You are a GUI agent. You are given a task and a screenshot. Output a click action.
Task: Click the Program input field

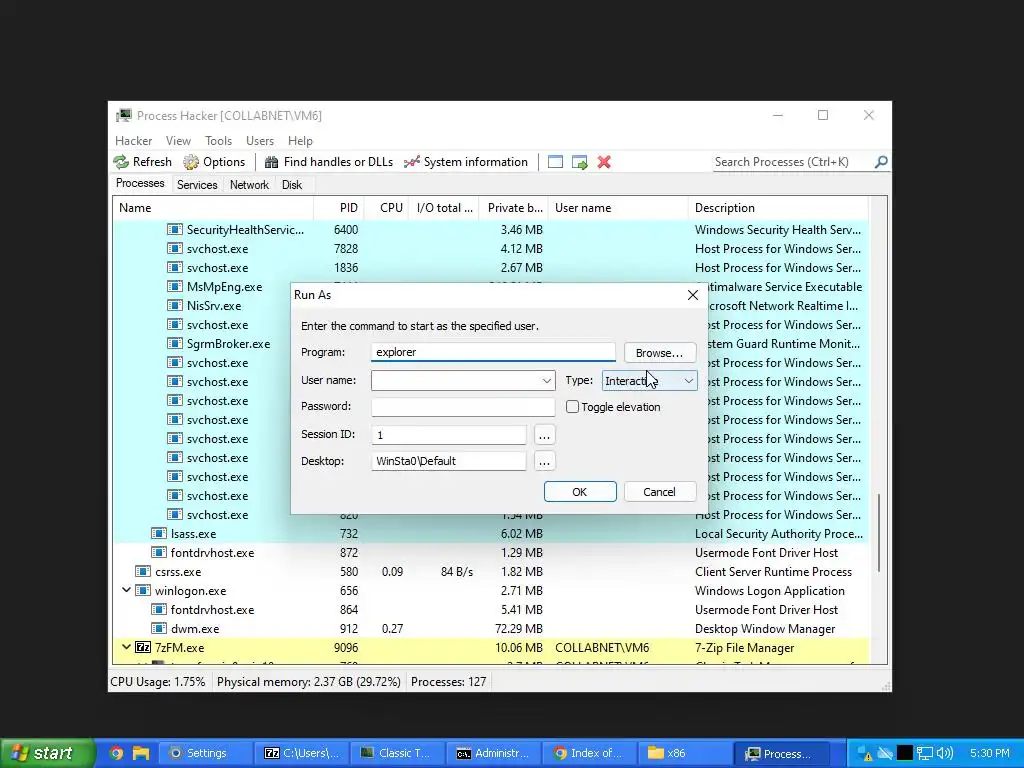tap(493, 352)
